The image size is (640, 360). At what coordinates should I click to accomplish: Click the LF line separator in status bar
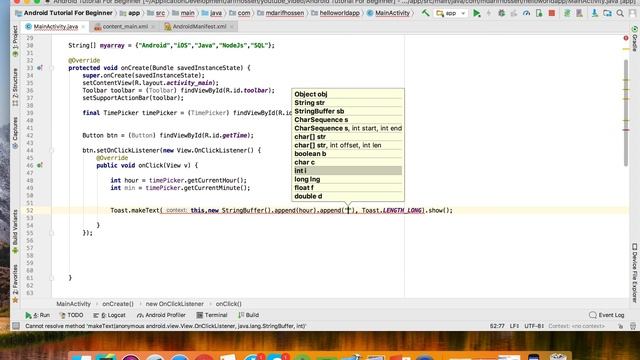[514, 326]
